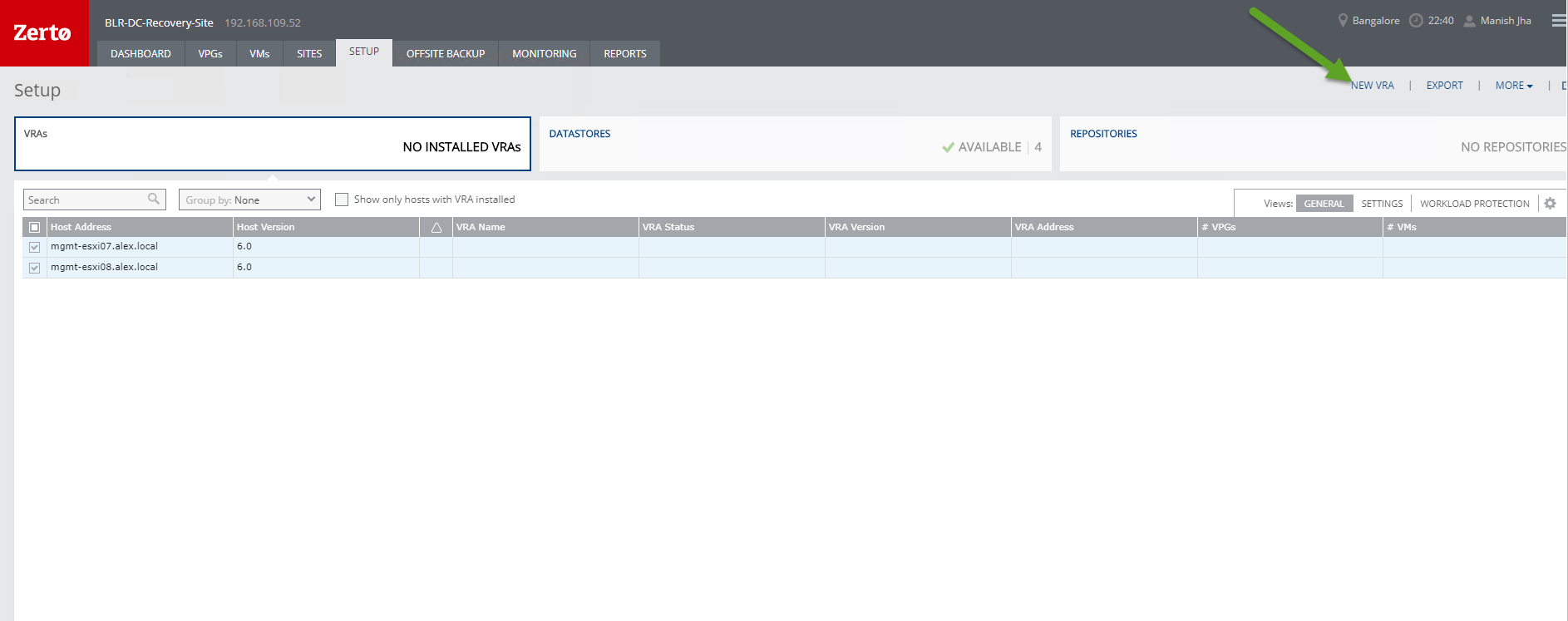Sort by the alert triangle column

(436, 227)
